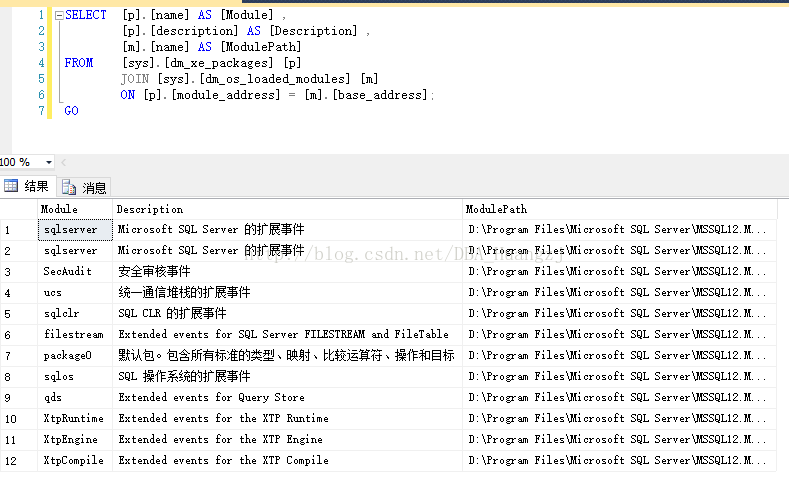
Task: Click the ModulePath cell in the XtpCompile row
Action: tap(619, 460)
